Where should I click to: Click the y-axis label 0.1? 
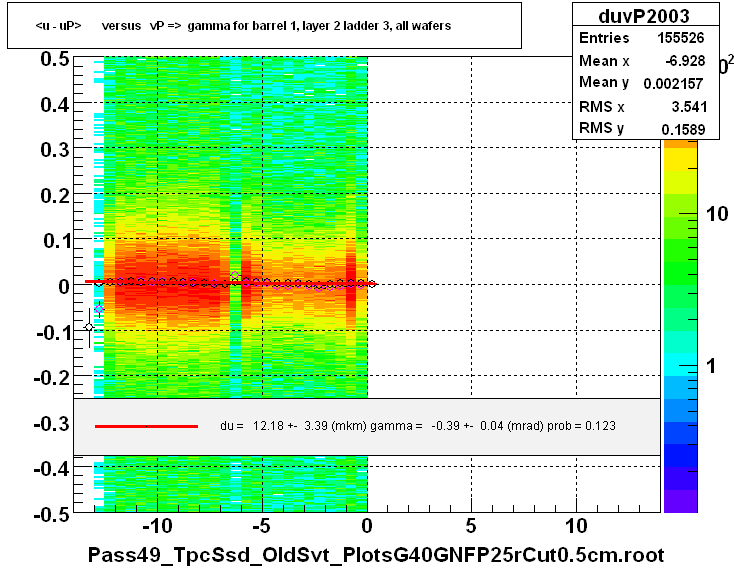56,241
